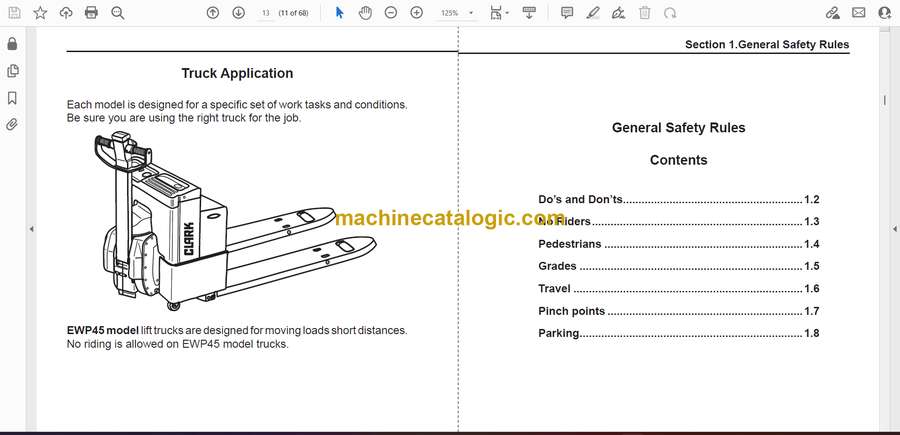This screenshot has width=900, height=435.
Task: Expand the right tools pane arrow
Action: [894, 229]
